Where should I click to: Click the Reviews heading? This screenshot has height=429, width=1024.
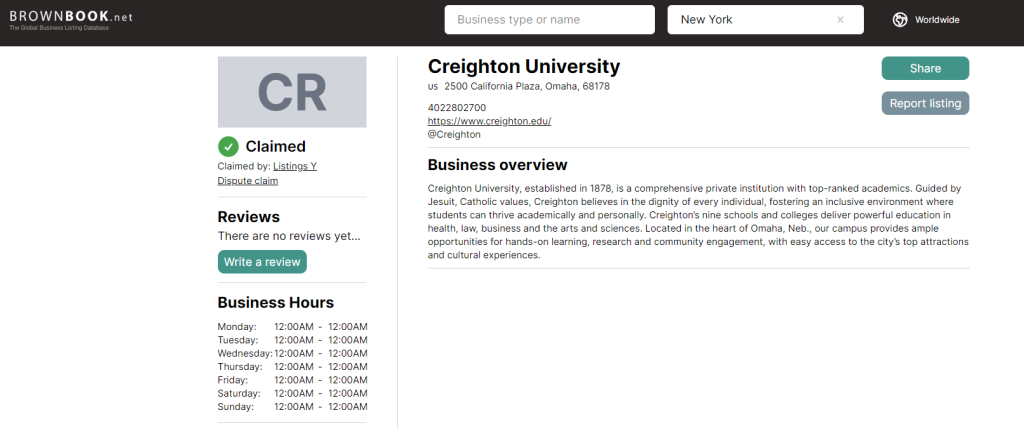248,217
